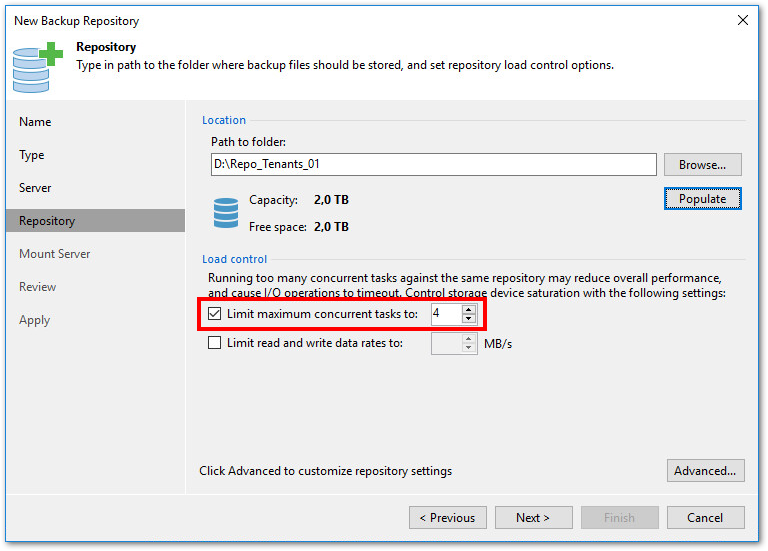Open Advanced repository settings
Screen dimensions: 768x551
(705, 471)
